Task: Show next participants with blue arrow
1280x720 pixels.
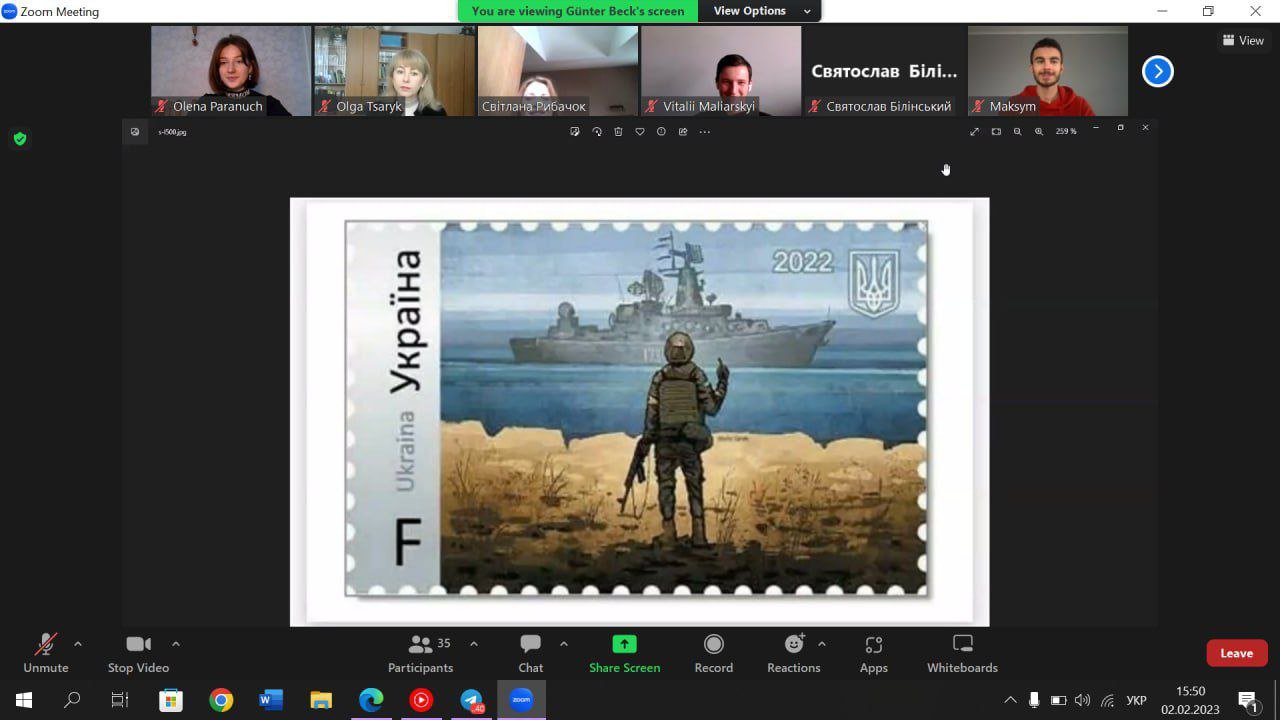Action: (x=1158, y=71)
